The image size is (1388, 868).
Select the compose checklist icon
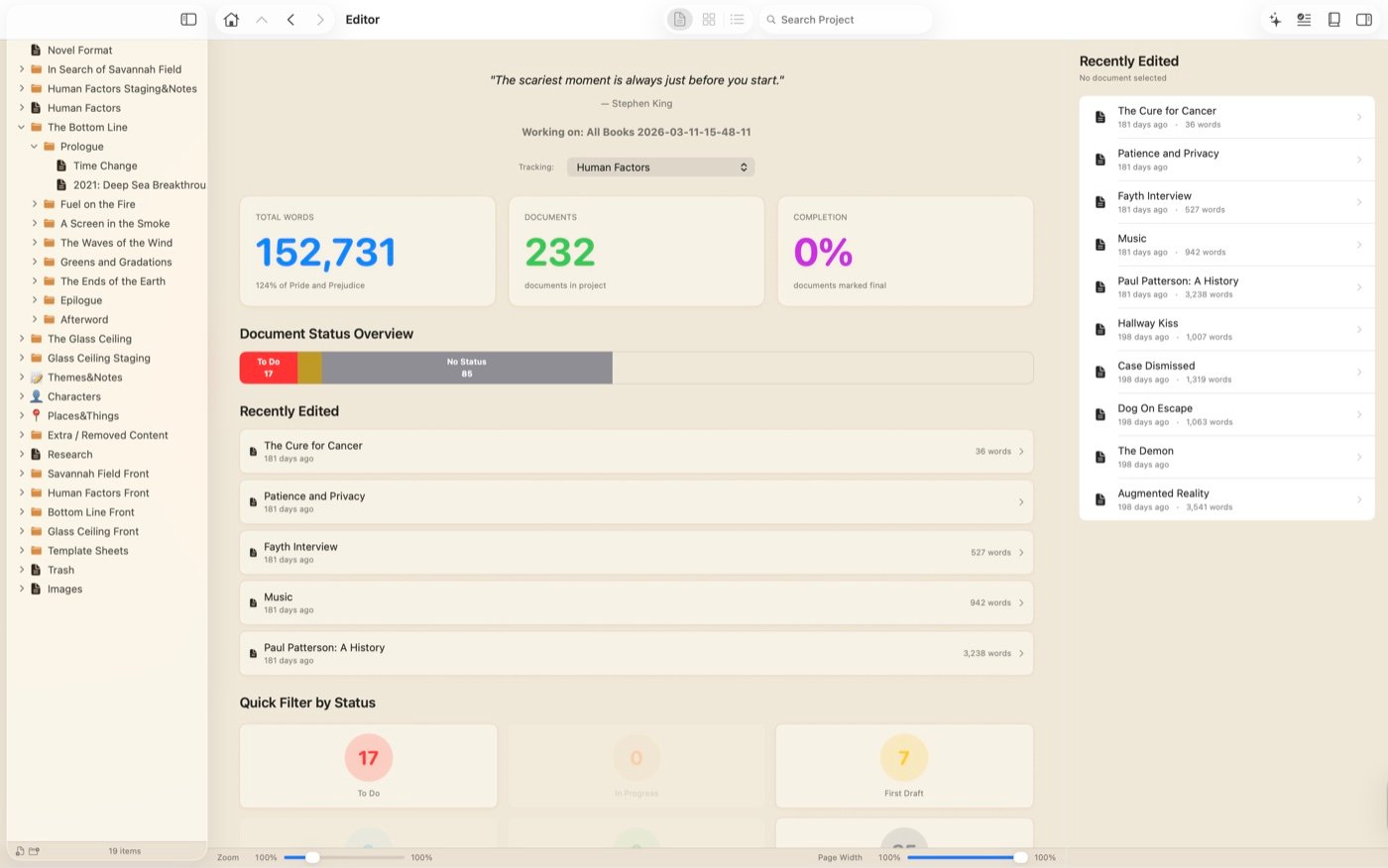point(1304,19)
